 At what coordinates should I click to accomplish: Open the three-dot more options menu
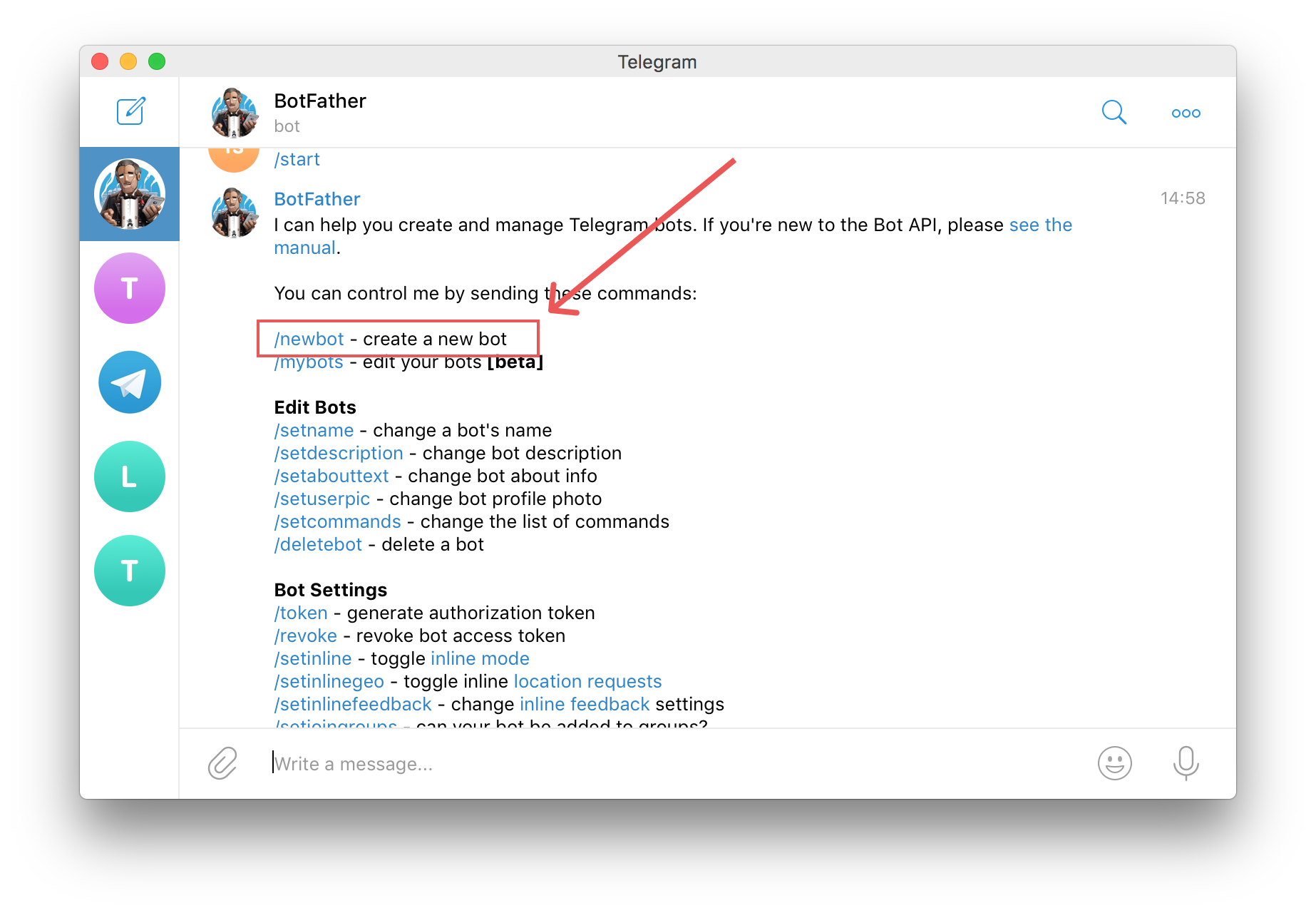[x=1186, y=113]
